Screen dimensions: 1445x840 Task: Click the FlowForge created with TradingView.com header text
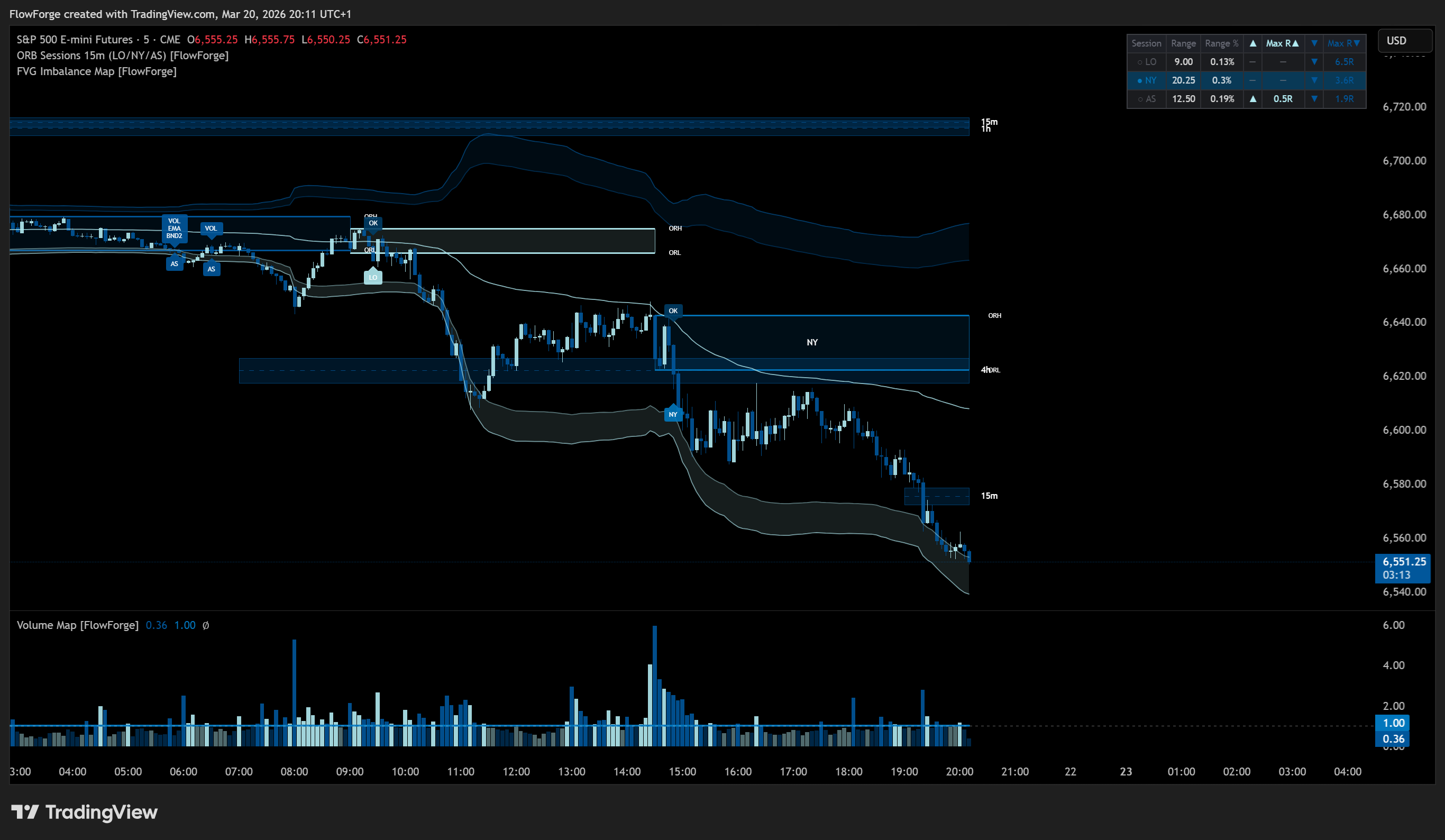click(x=180, y=14)
